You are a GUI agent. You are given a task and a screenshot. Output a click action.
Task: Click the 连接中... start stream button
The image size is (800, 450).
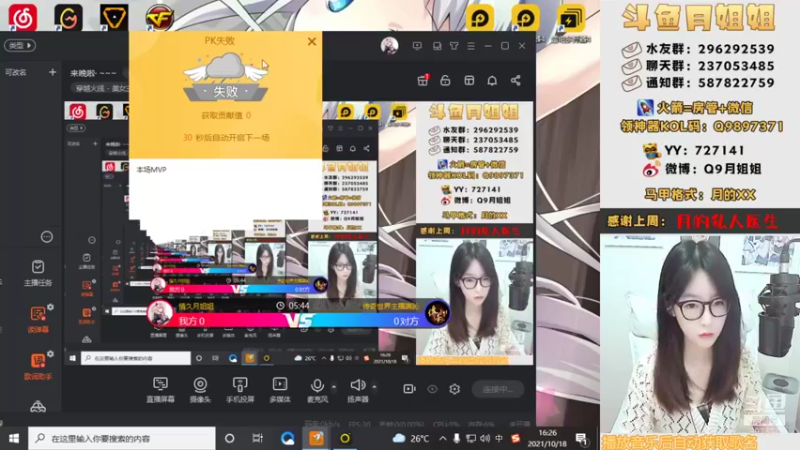click(497, 389)
